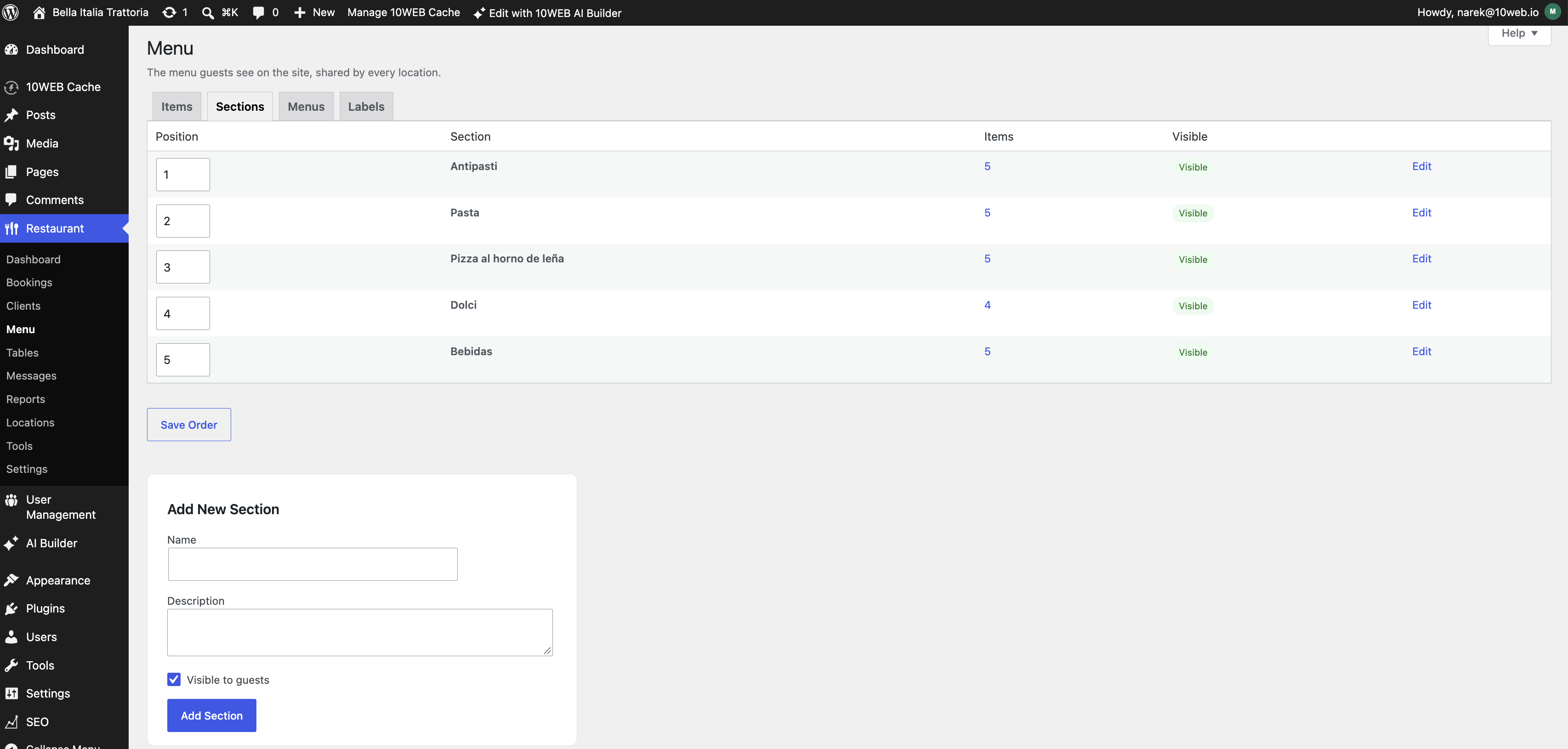The width and height of the screenshot is (1568, 749).
Task: Click the WordPress logo icon
Action: 11,12
